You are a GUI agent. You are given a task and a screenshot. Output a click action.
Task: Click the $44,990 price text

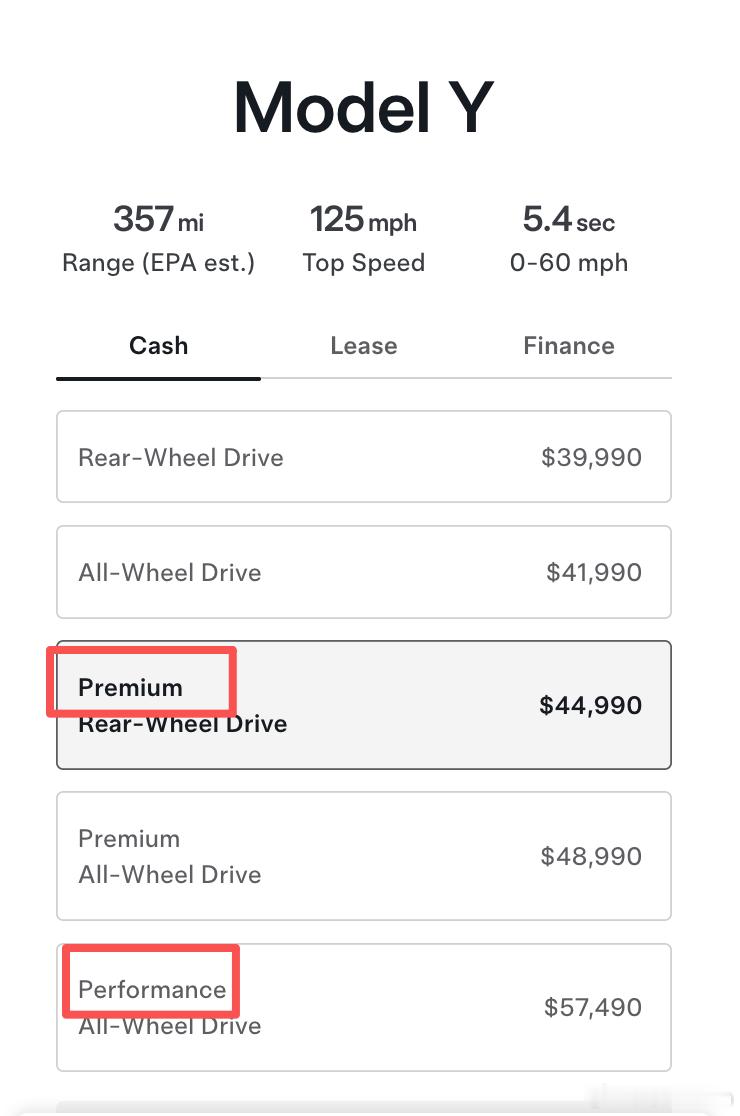[x=590, y=705]
